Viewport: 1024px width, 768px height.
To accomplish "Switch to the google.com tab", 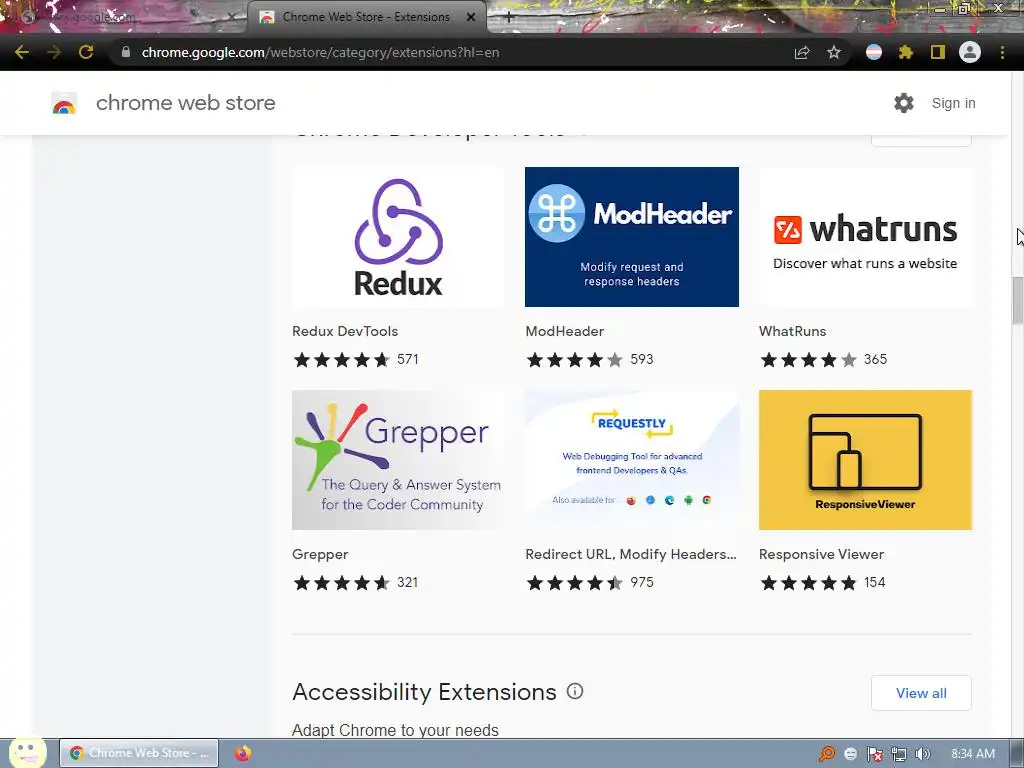I will tap(124, 17).
